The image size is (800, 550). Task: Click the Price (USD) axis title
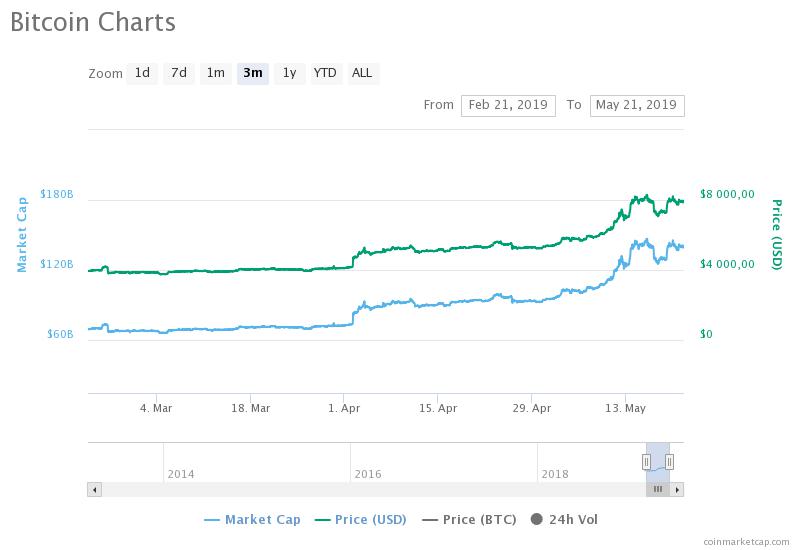coord(777,235)
